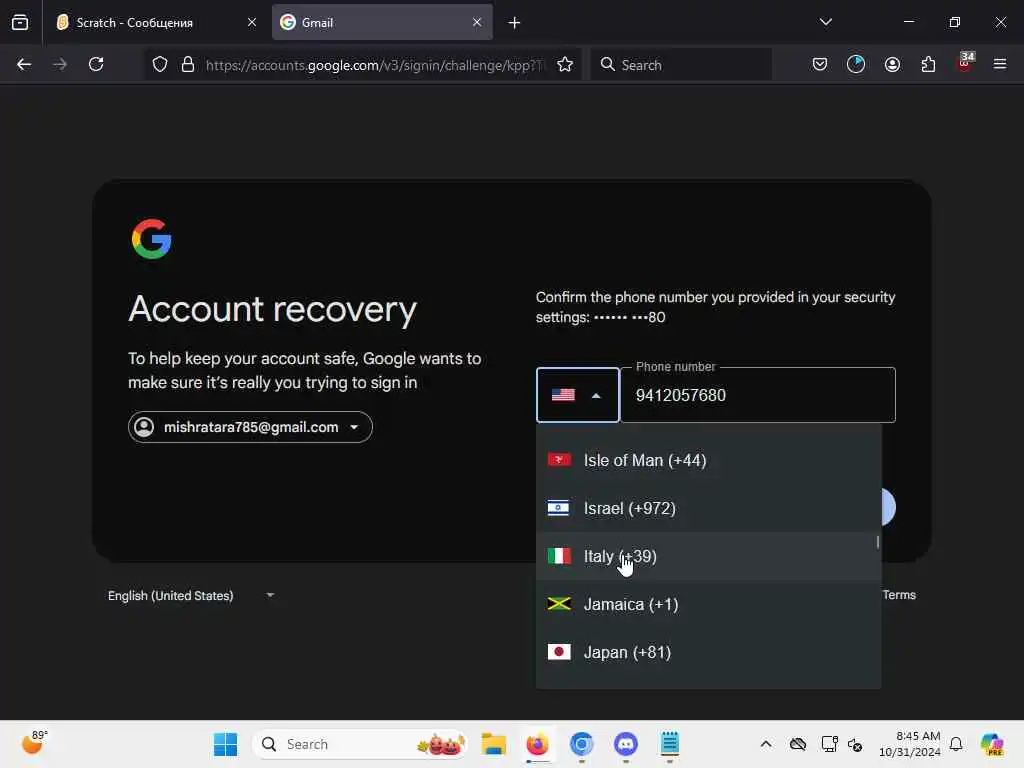Pick Japan (+81) from list

click(x=709, y=652)
